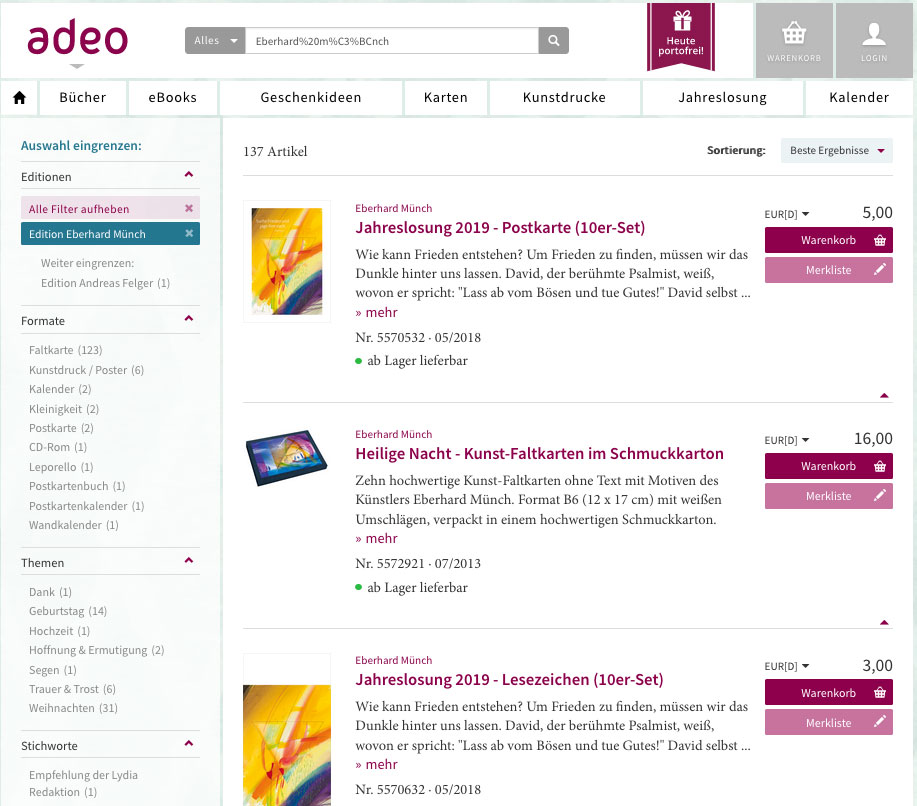Filter by Empfehlung der Lydia Redaktion (1)
The image size is (917, 806).
click(83, 783)
